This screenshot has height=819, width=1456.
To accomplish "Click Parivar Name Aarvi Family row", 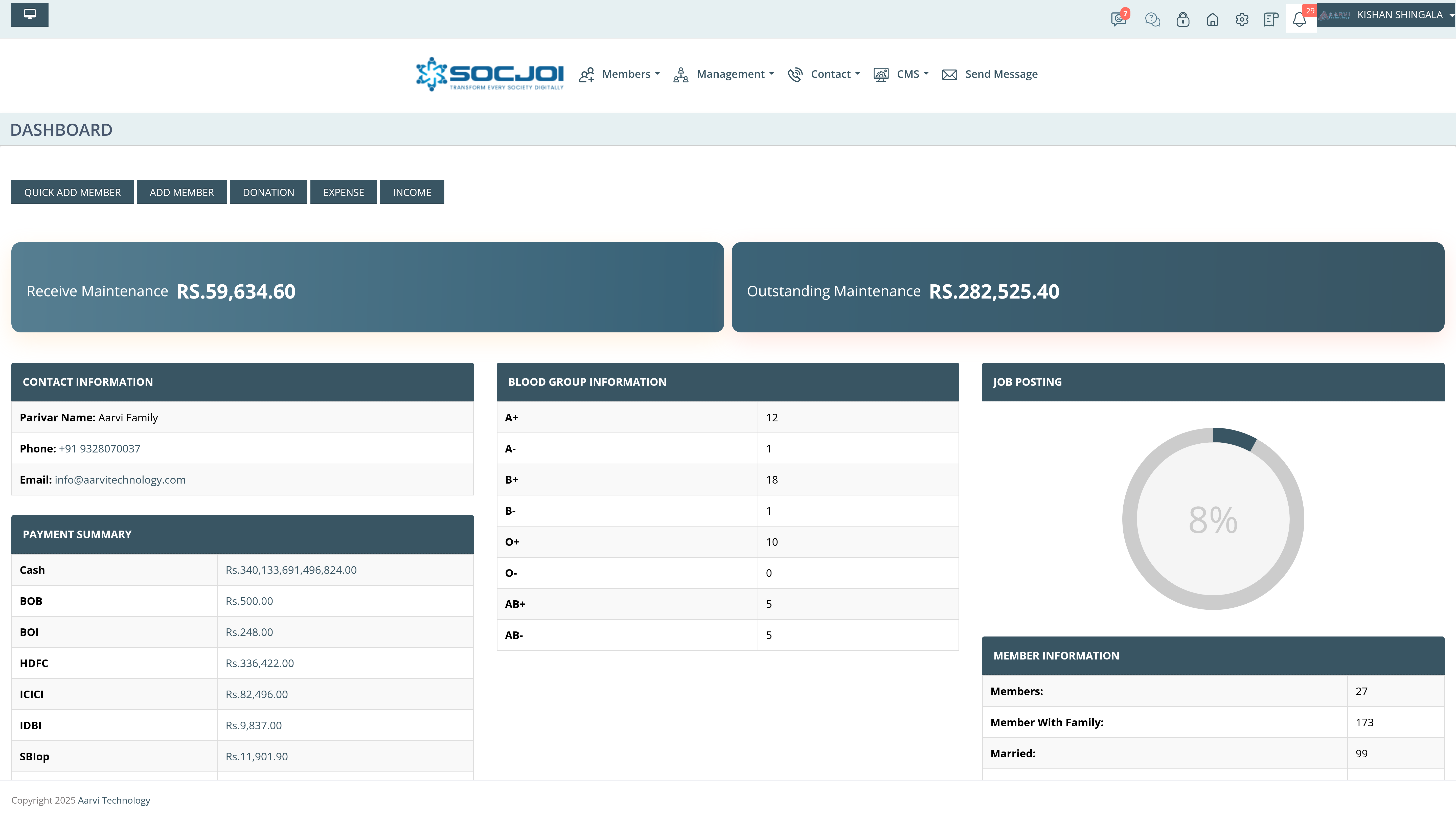I will pyautogui.click(x=242, y=418).
